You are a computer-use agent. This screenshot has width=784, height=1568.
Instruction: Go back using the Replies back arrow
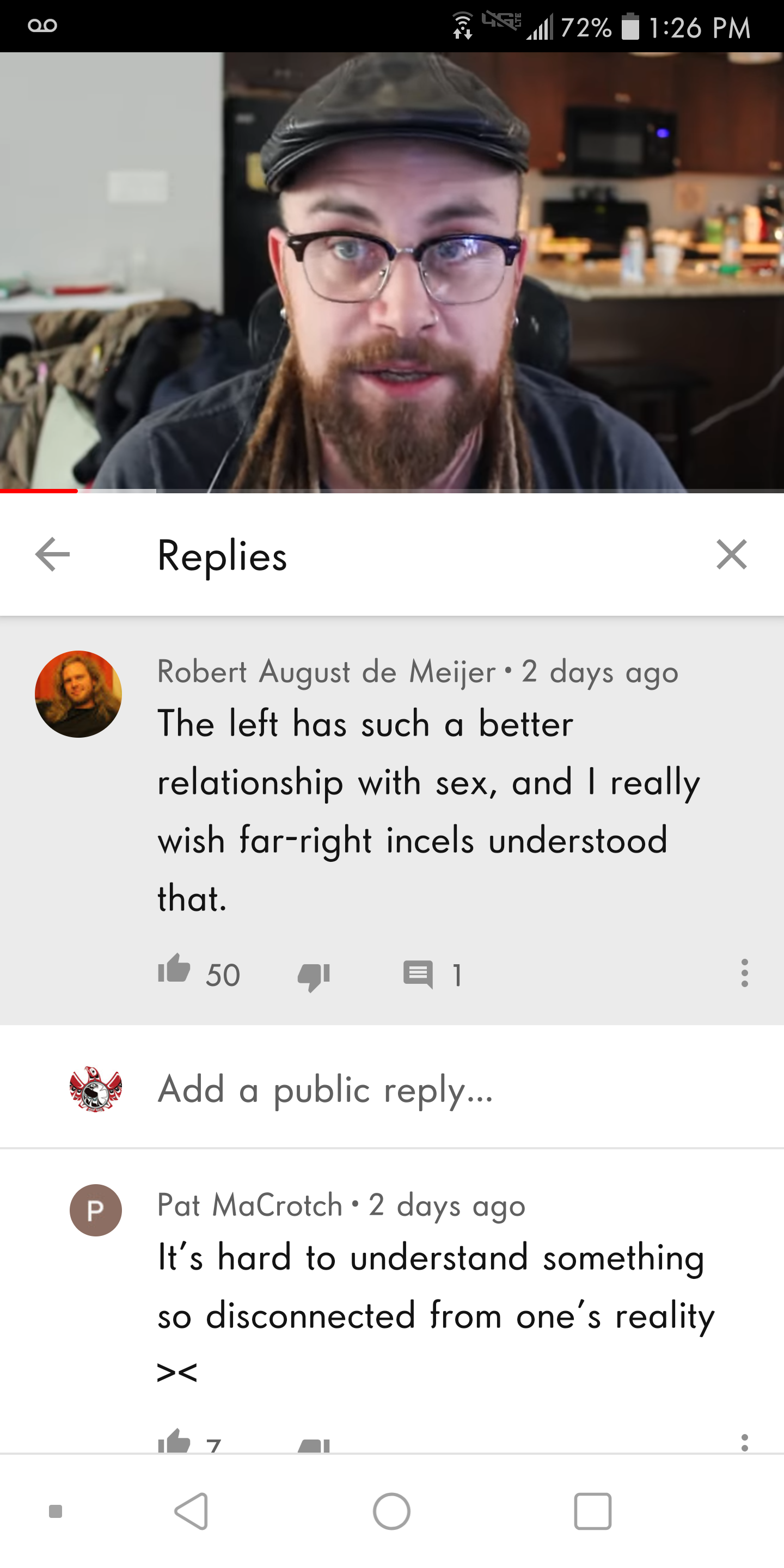point(52,555)
